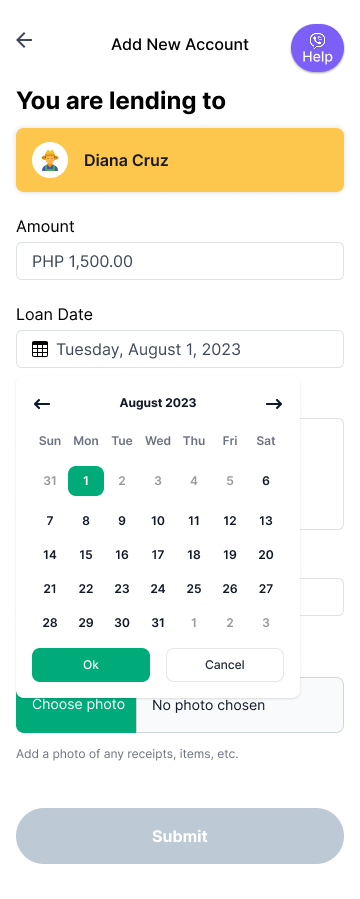Pick August 24 in the calendar
Viewport: 360px width, 899px height.
(158, 589)
